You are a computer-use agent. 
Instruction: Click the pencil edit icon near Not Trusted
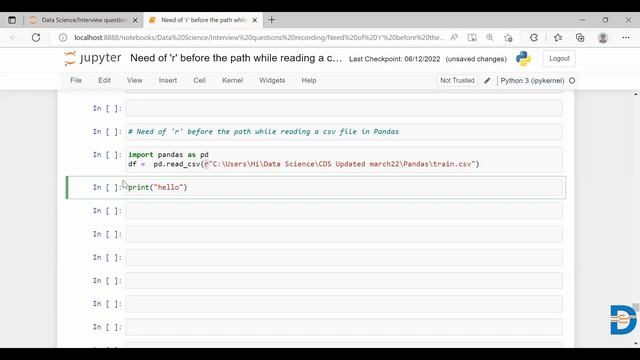tap(487, 81)
